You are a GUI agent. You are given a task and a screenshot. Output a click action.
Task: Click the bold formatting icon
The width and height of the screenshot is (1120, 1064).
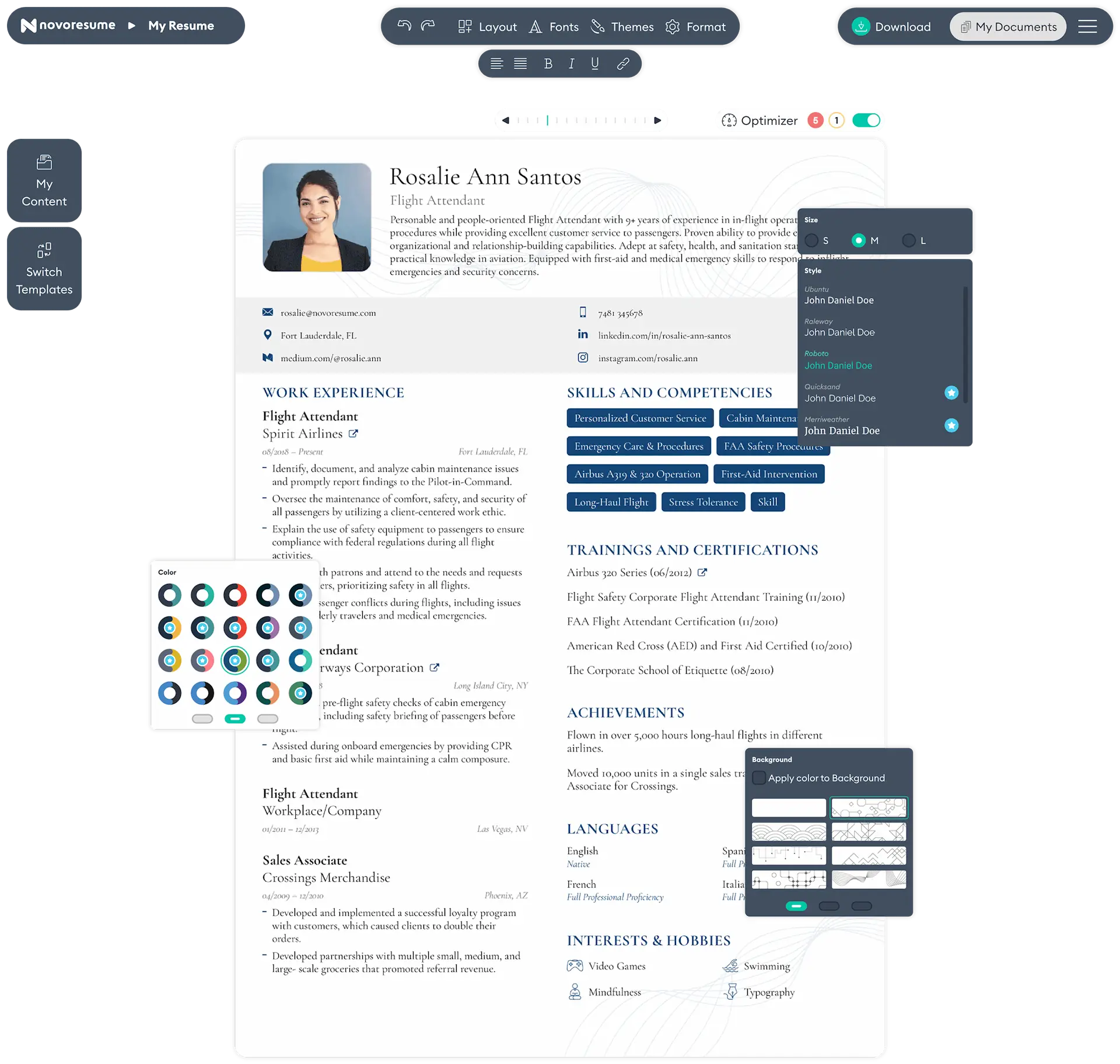(548, 64)
